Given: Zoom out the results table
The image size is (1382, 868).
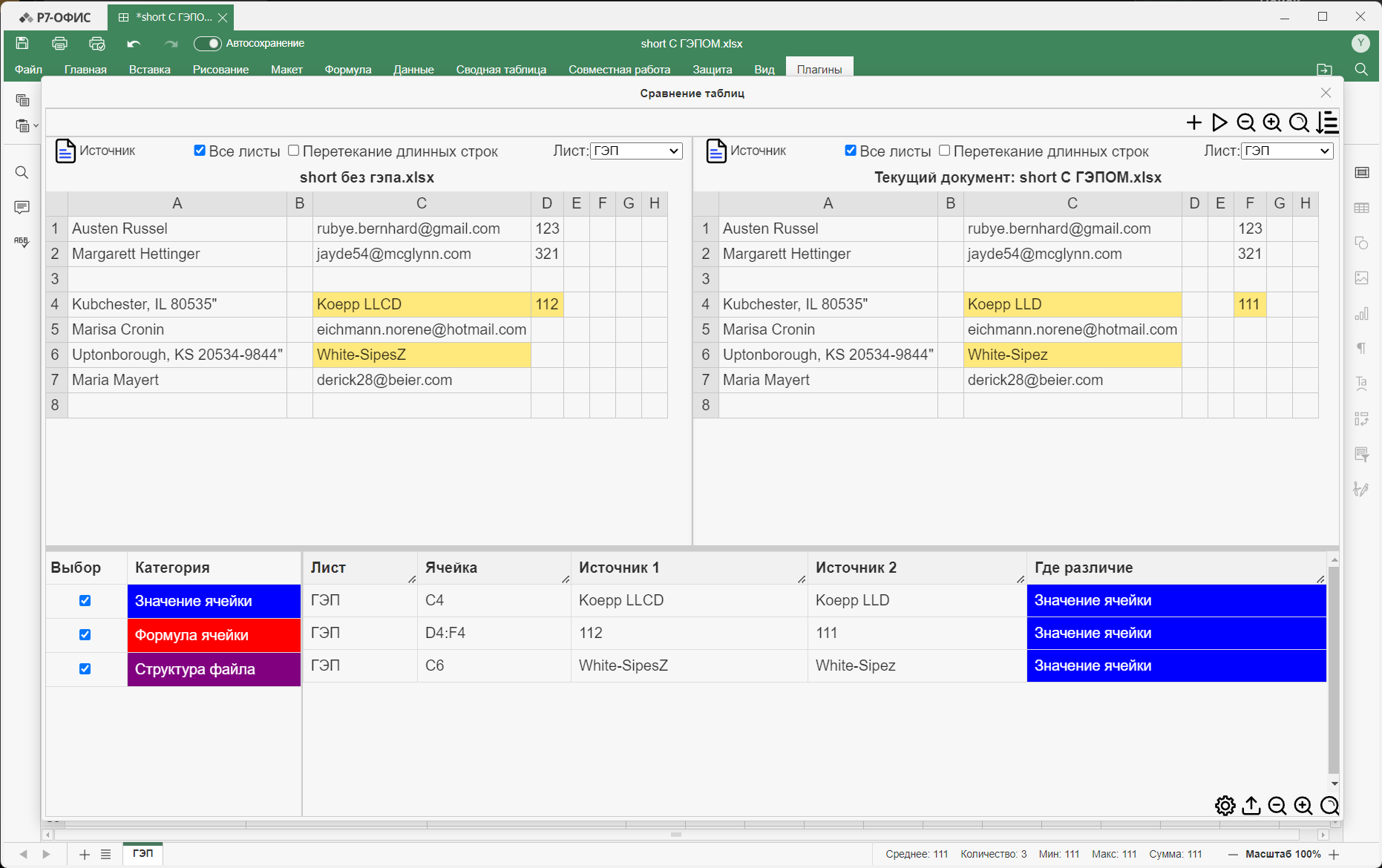Looking at the screenshot, I should tap(1277, 806).
